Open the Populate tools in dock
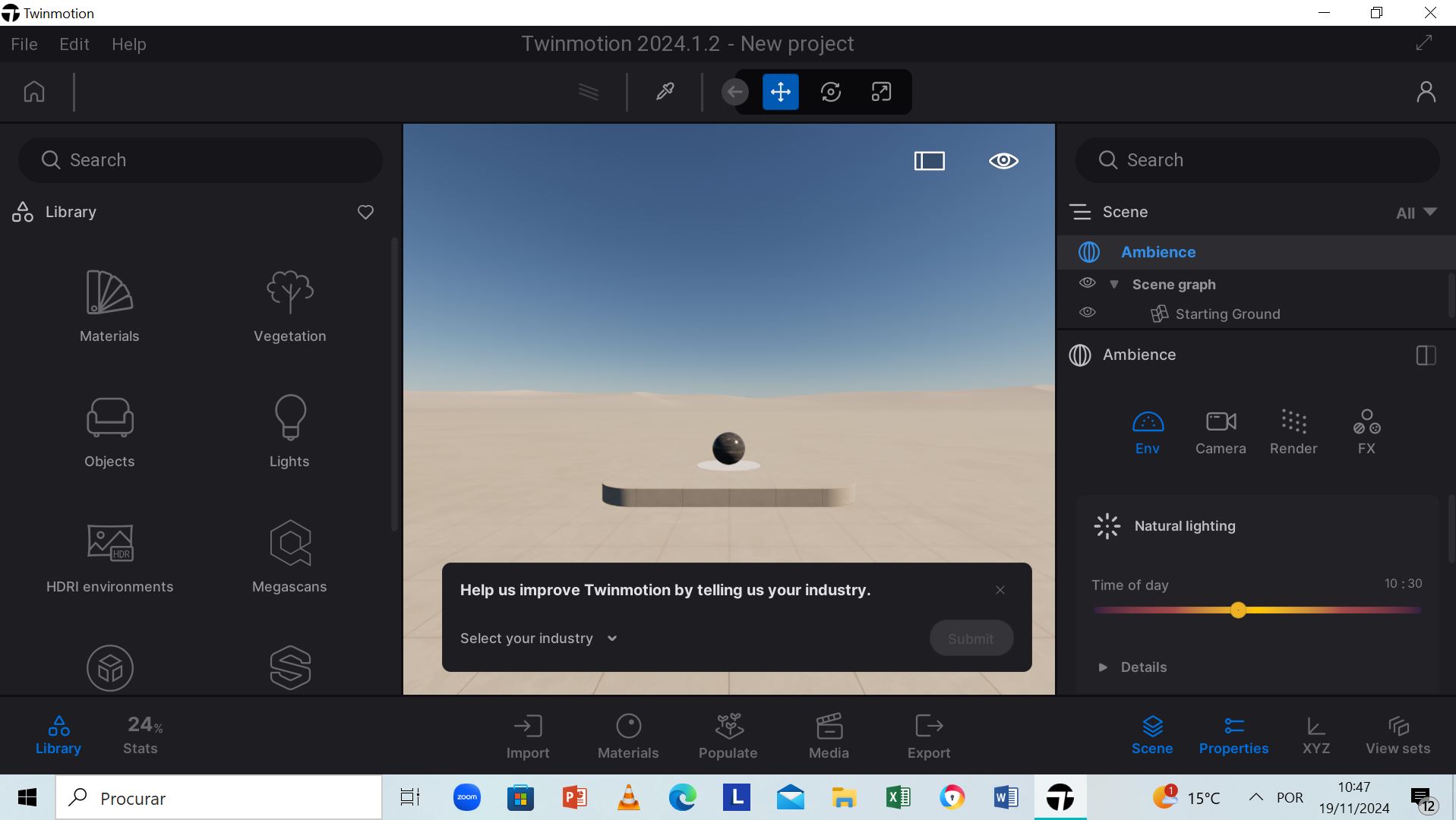The width and height of the screenshot is (1456, 820). click(728, 736)
